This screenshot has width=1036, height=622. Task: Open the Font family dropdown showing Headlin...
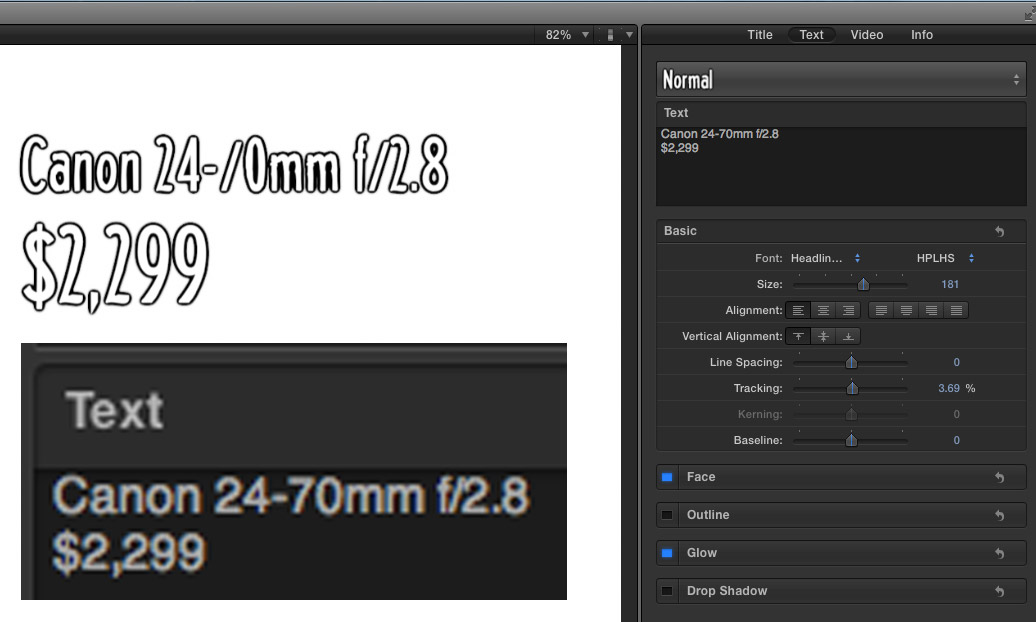pos(825,258)
